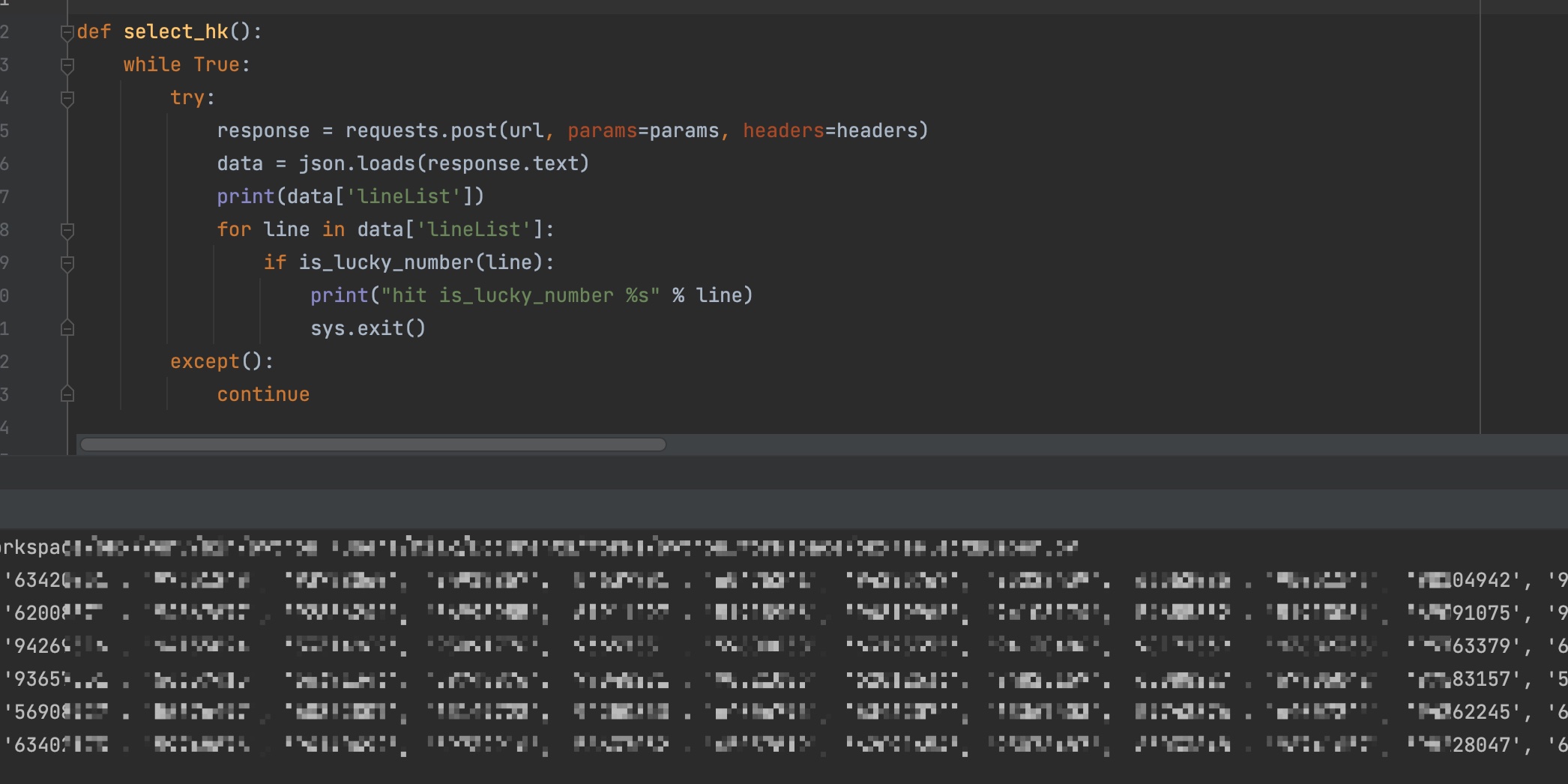Collapse the for line loop fold marker

[67, 230]
